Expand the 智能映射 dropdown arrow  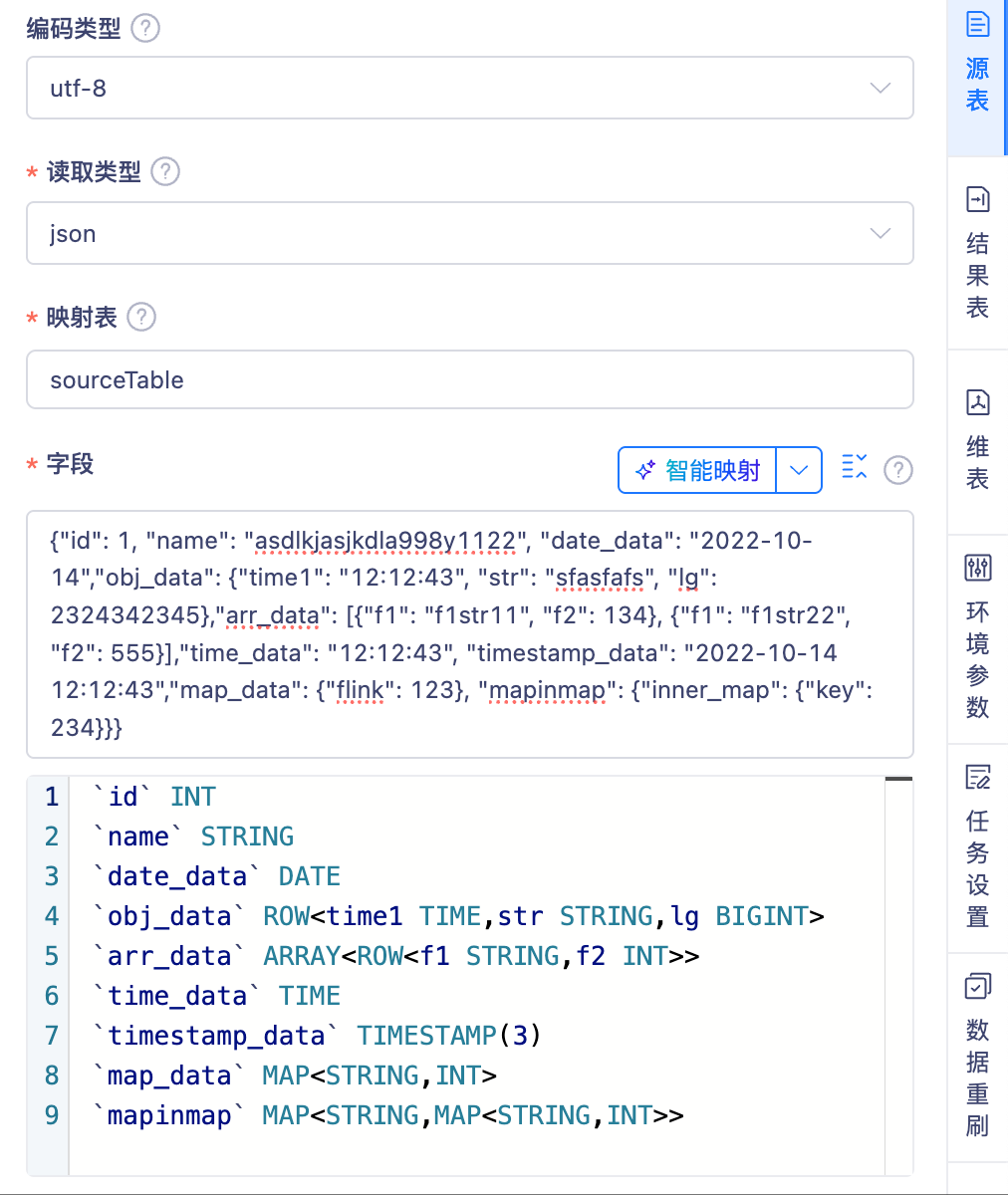point(799,470)
